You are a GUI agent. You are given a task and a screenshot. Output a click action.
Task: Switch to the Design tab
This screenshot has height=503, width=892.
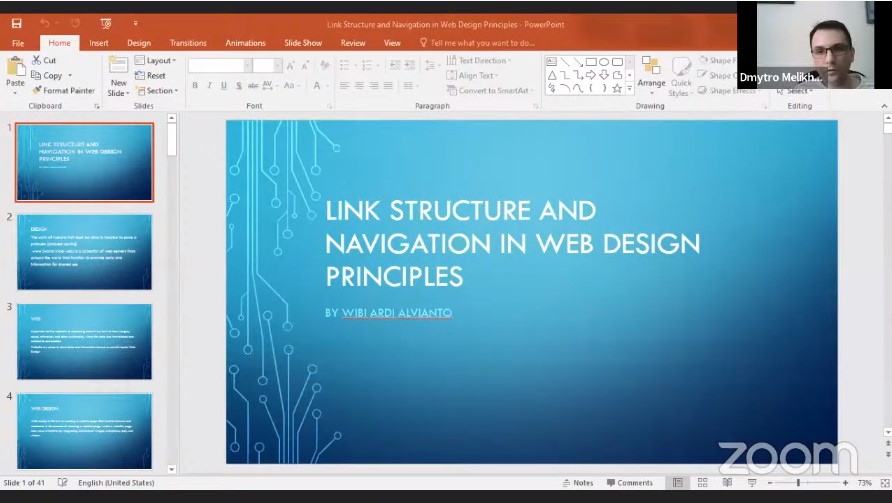click(x=139, y=43)
